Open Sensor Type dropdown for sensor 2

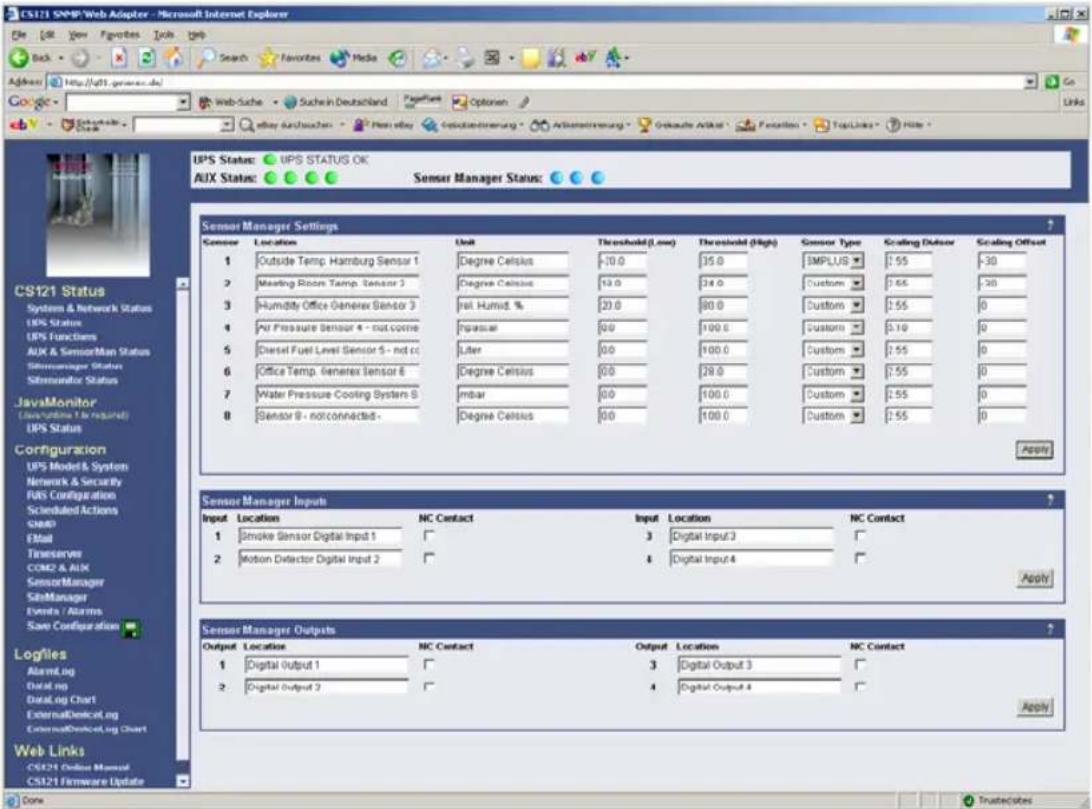[x=857, y=283]
